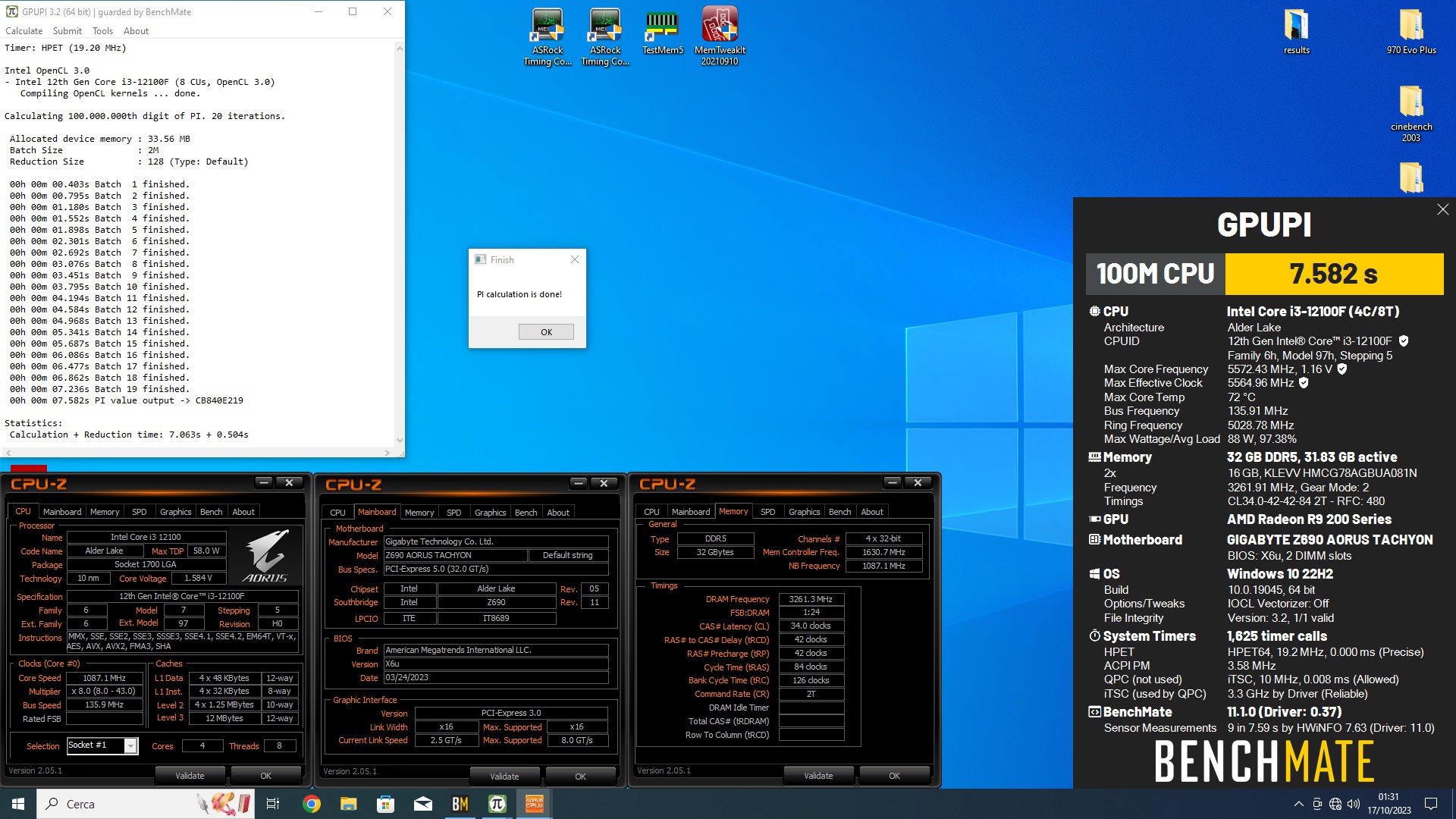Click the 7.582 s score in BenchMate
This screenshot has height=819, width=1456.
(1334, 274)
